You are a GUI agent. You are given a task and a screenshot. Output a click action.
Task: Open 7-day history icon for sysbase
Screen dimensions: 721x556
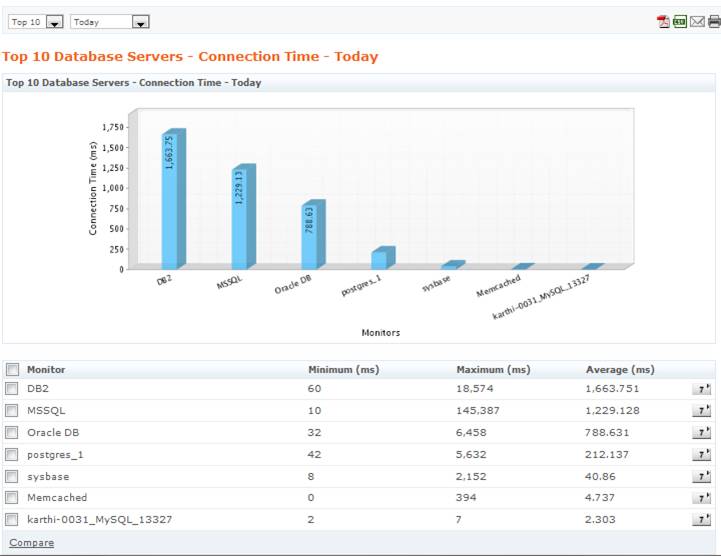[702, 476]
